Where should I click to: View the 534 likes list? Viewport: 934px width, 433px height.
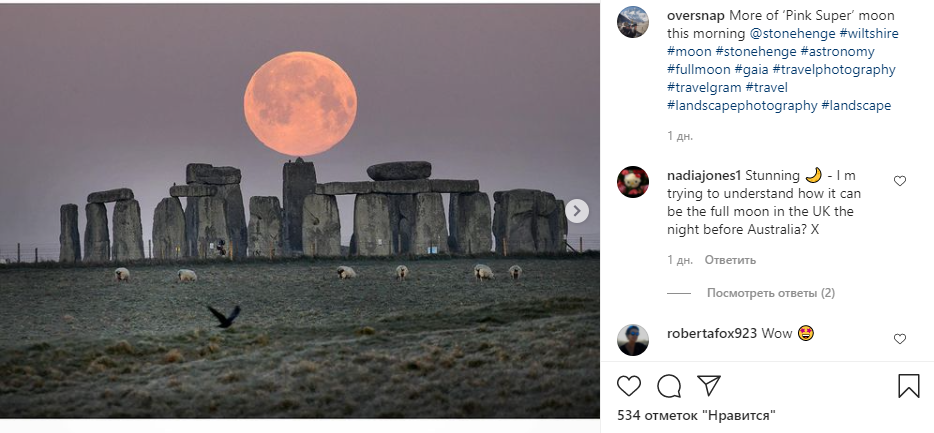[x=696, y=415]
